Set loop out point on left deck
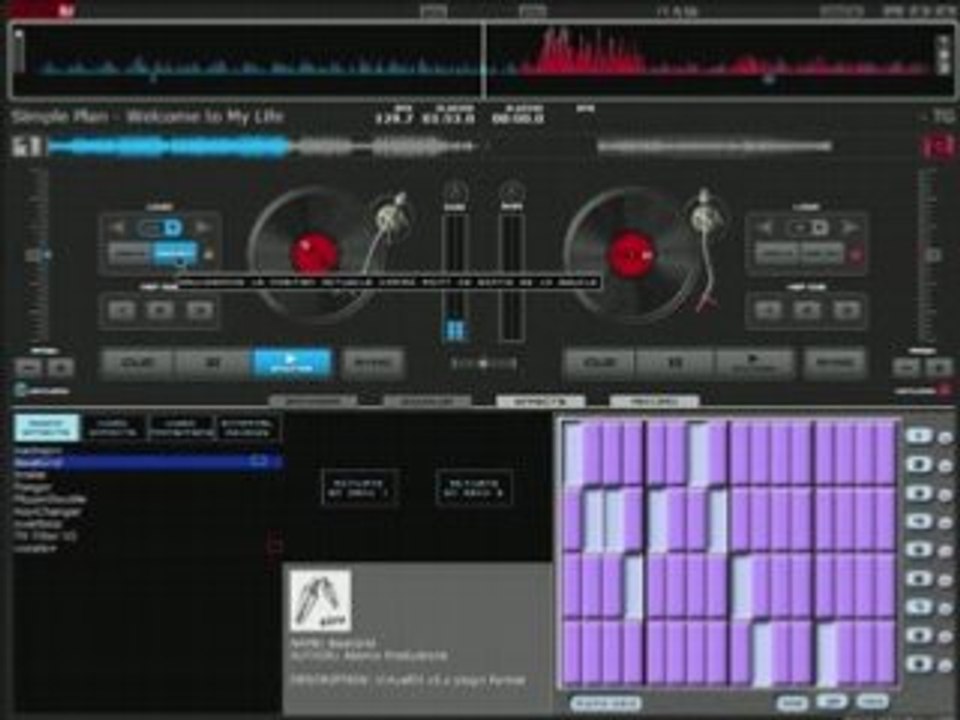Screen dimensions: 960x720 [176, 253]
